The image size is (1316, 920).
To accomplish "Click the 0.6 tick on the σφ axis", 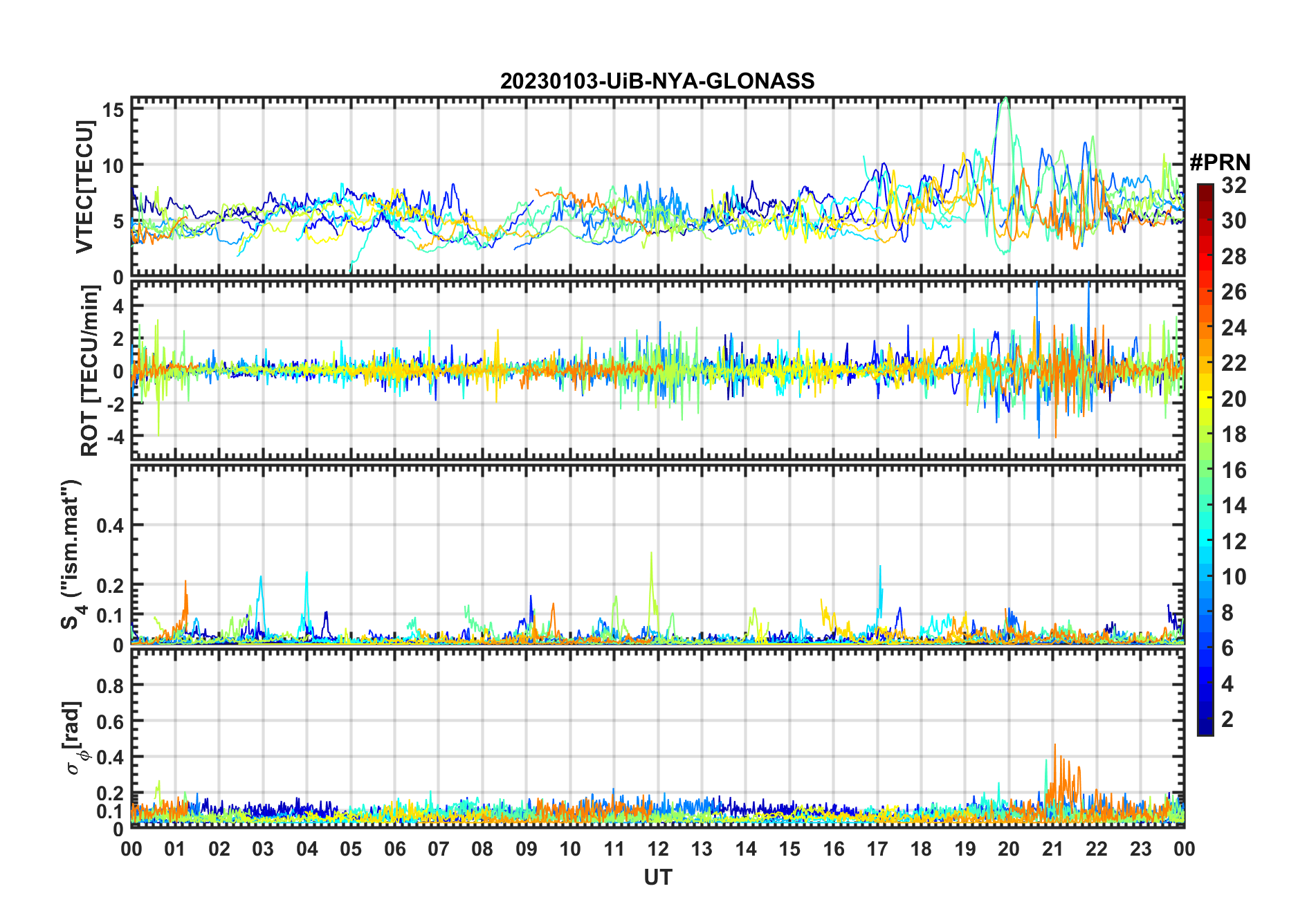I will click(110, 722).
